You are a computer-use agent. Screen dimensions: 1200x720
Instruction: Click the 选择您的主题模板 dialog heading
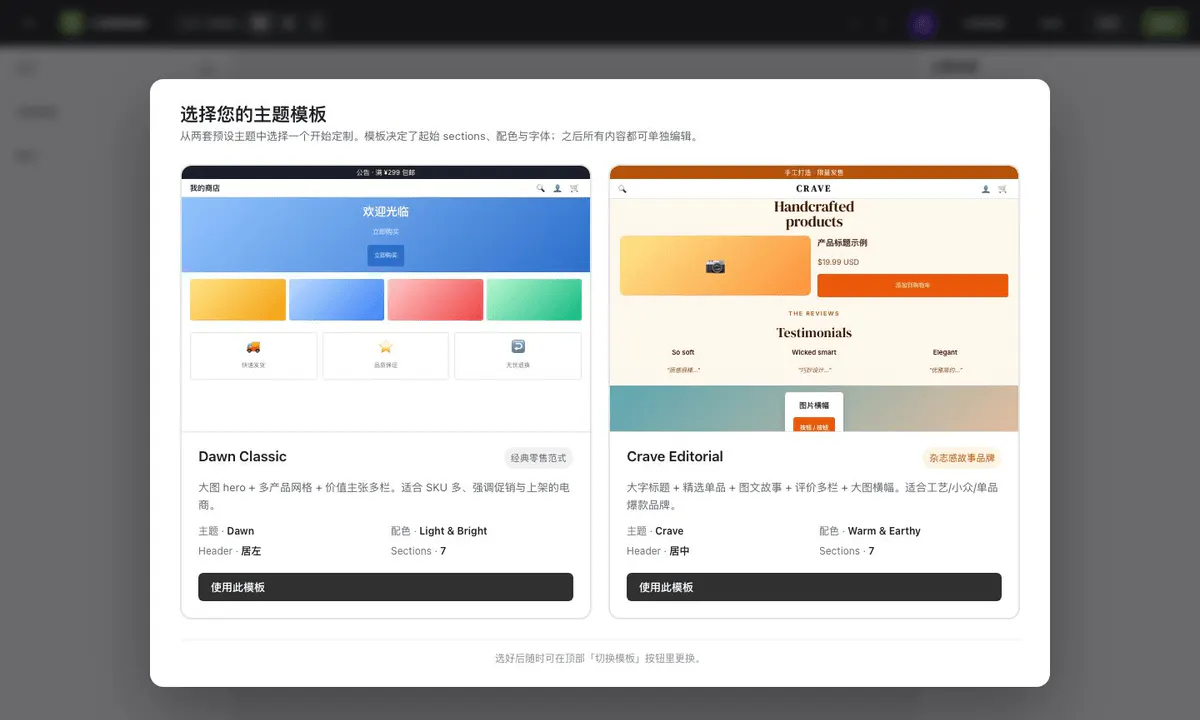(253, 114)
